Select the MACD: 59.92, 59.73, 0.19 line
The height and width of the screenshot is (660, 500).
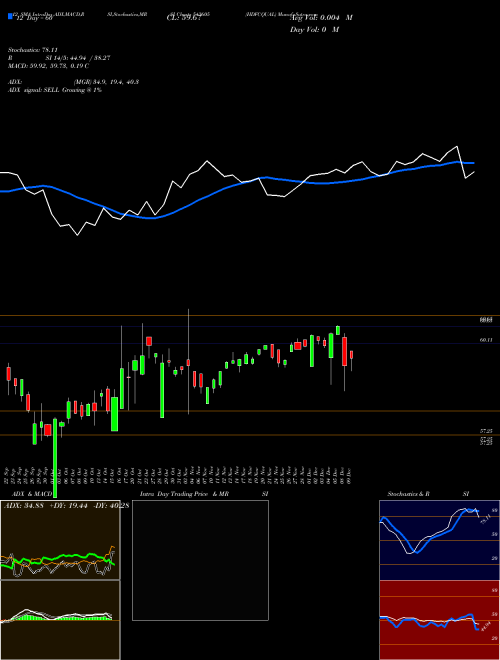(48, 66)
